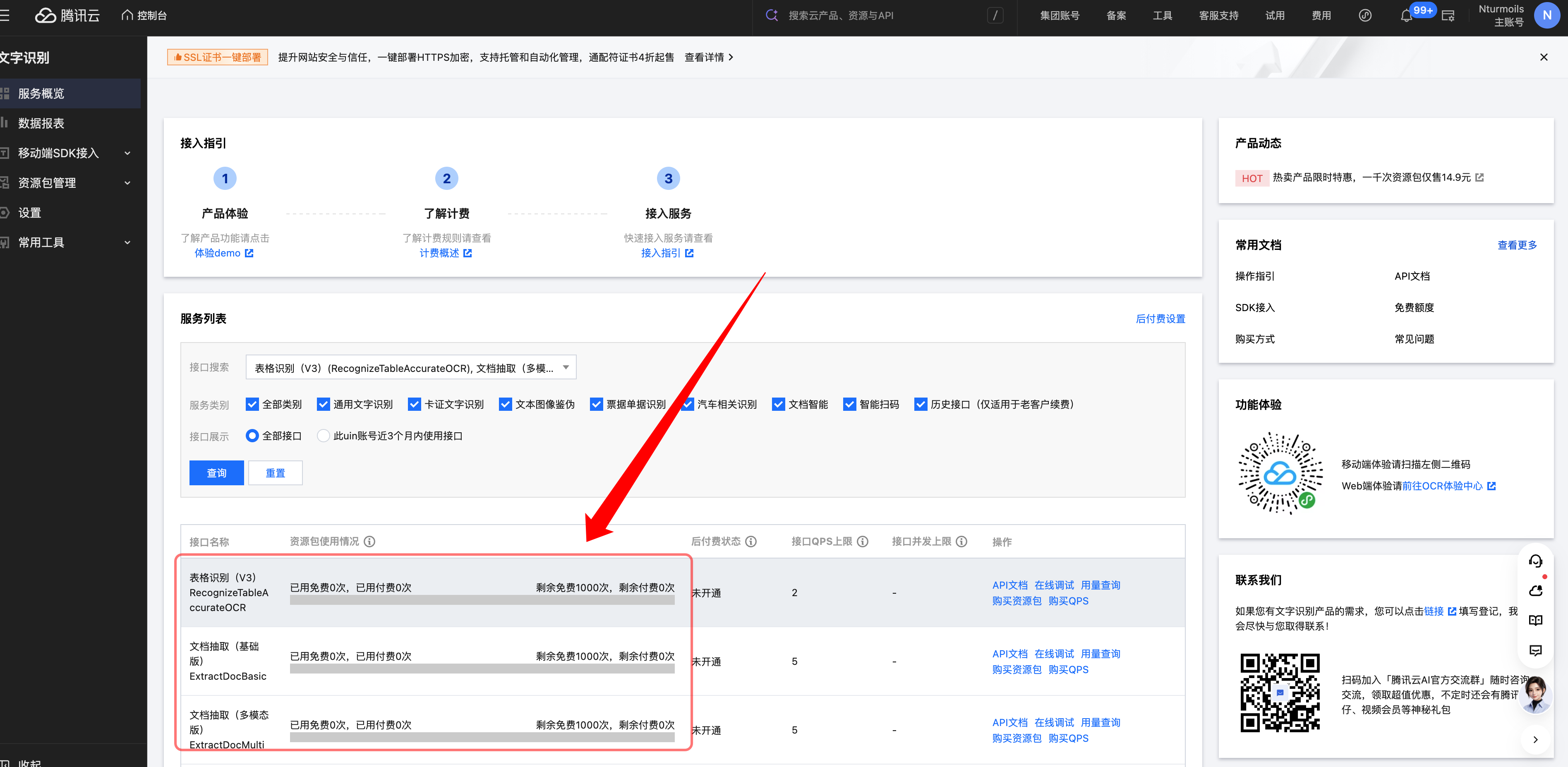Click the N account avatar

coord(1547,15)
